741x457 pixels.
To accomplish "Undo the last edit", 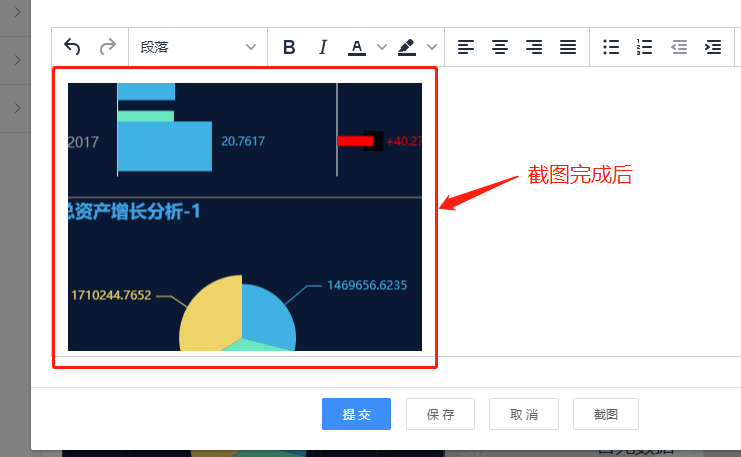I will click(72, 47).
